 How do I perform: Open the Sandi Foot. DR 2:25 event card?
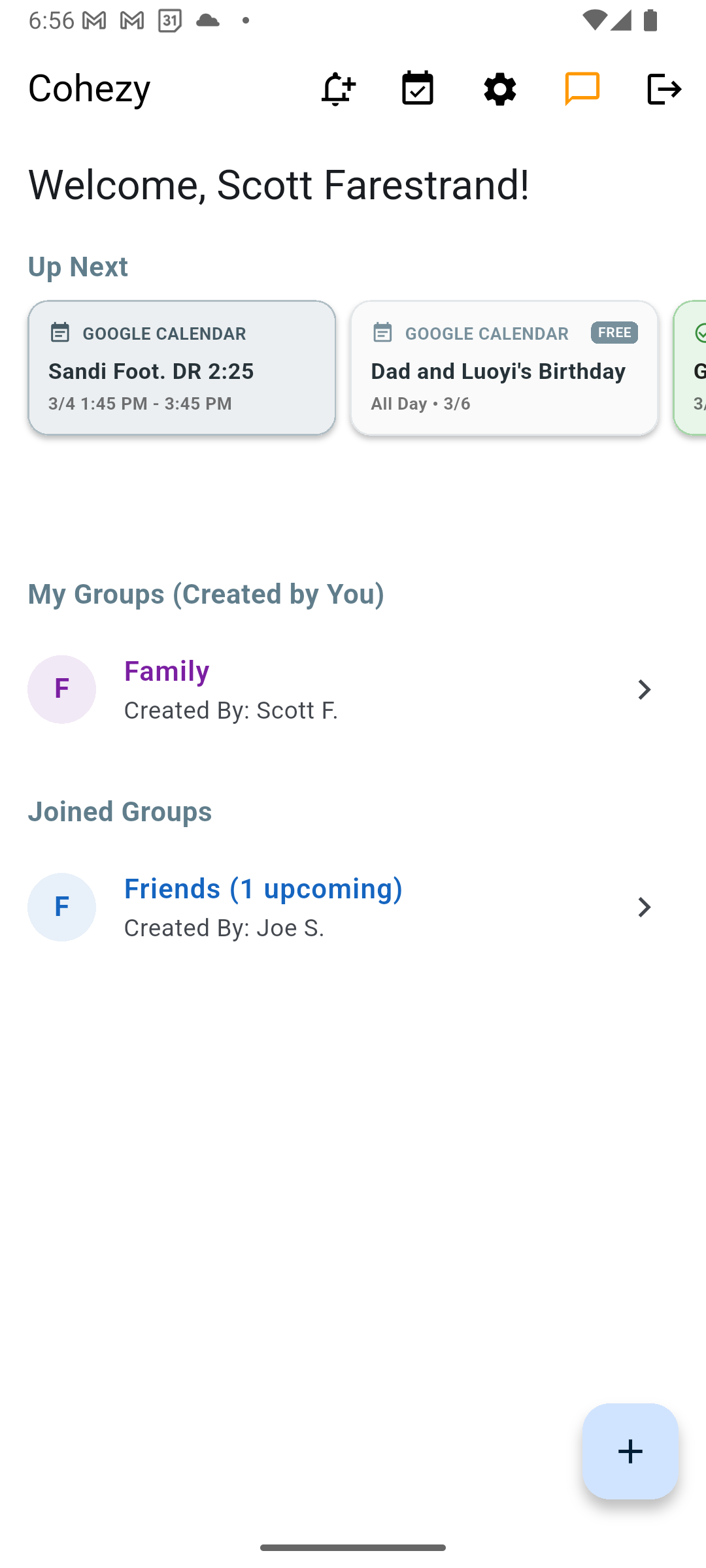click(x=182, y=368)
